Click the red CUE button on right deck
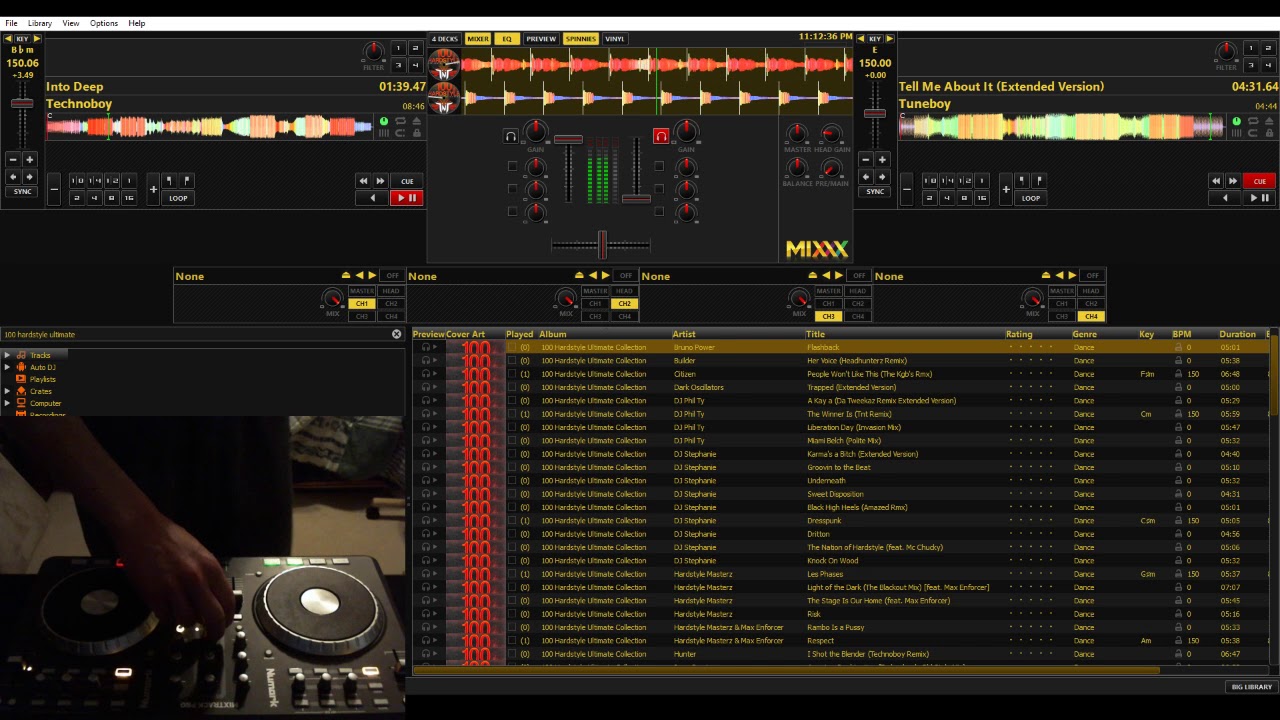 (x=1259, y=181)
